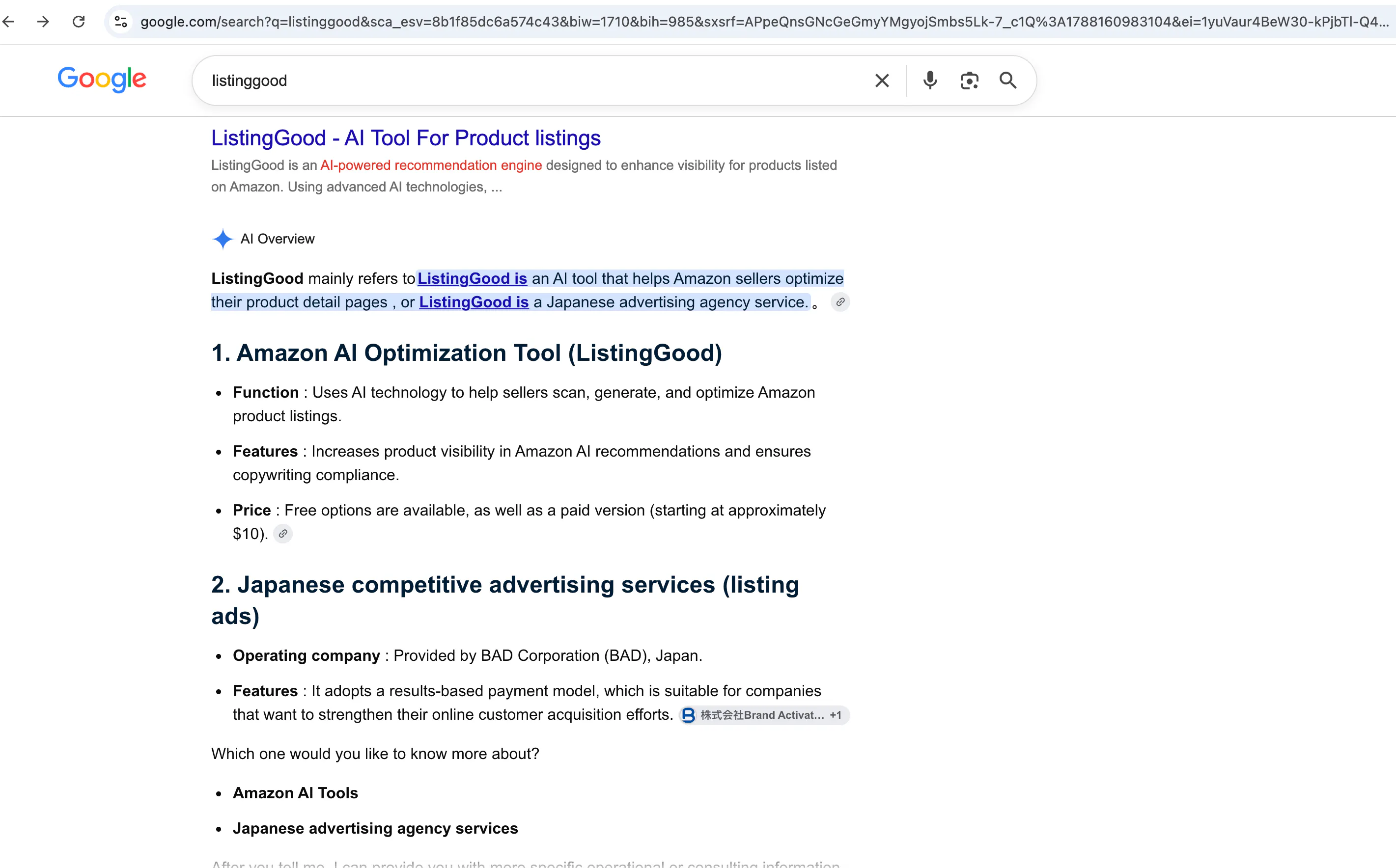Click the browser address bar URL

pyautogui.click(x=764, y=22)
